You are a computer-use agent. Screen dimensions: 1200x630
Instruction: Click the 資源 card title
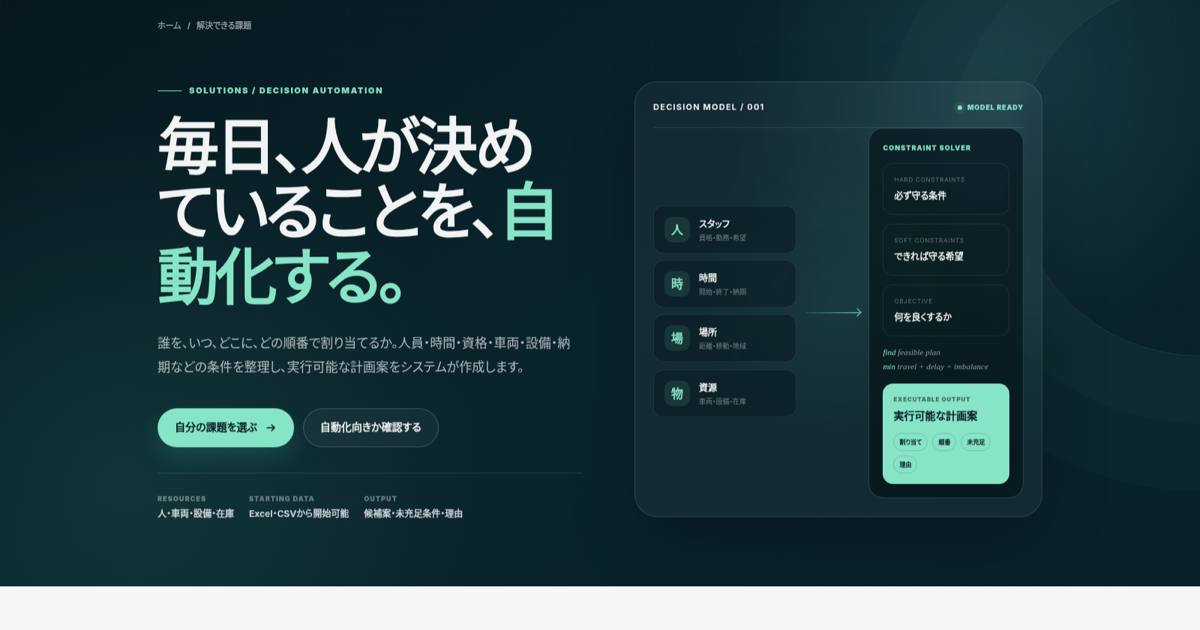point(708,387)
